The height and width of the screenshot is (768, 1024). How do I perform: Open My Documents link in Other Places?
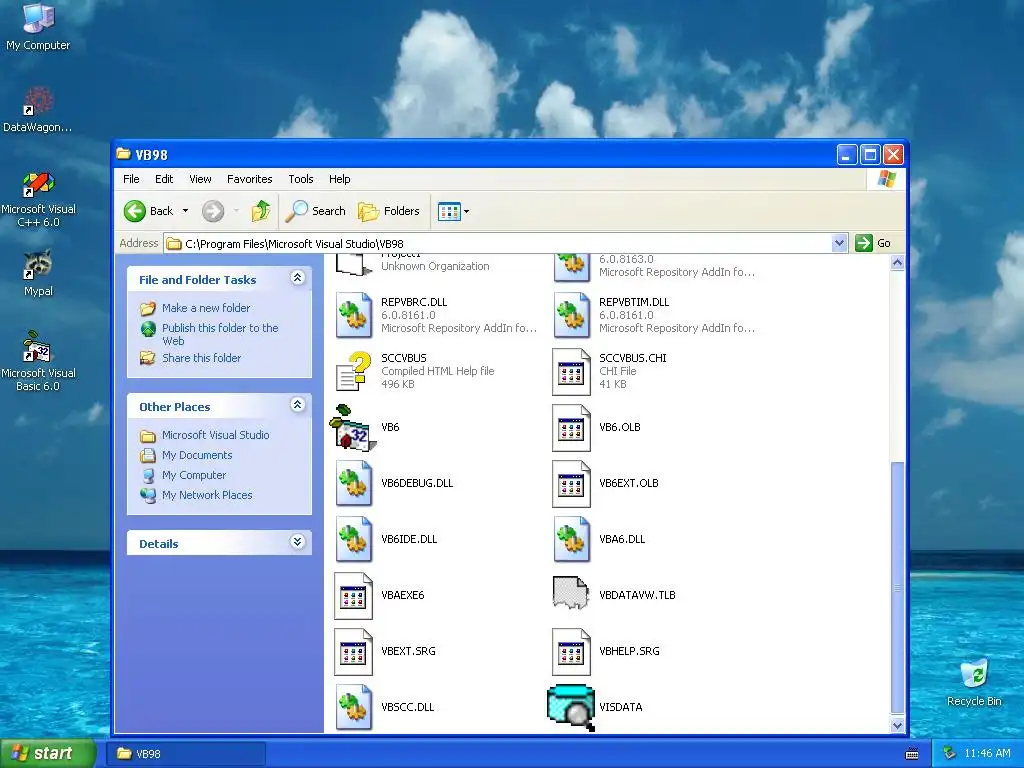pos(197,455)
